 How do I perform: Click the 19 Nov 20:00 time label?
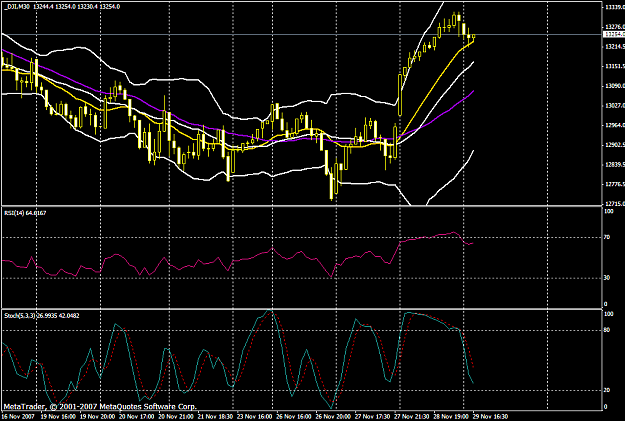[x=97, y=417]
